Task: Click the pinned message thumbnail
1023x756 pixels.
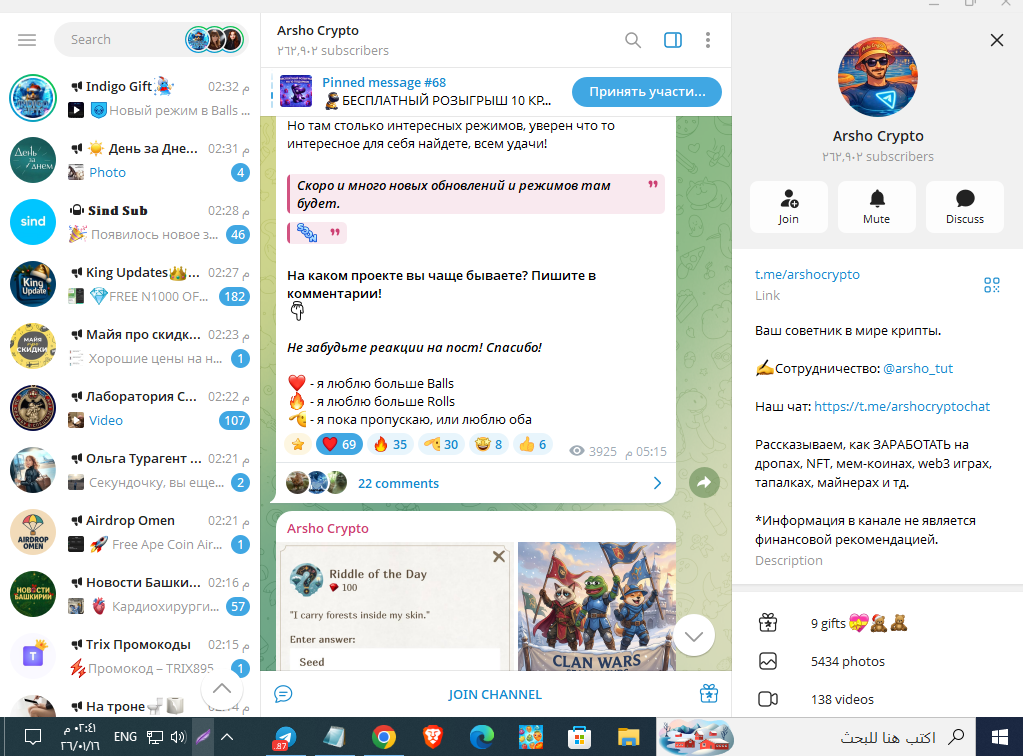Action: coord(296,91)
